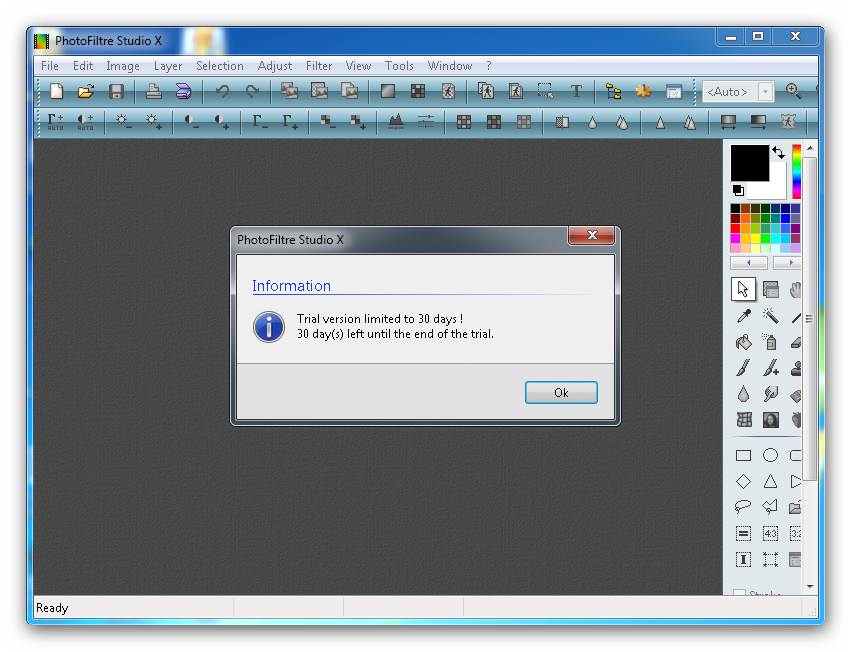The width and height of the screenshot is (852, 652).
Task: Click the Contrast plus icon
Action: click(x=221, y=122)
